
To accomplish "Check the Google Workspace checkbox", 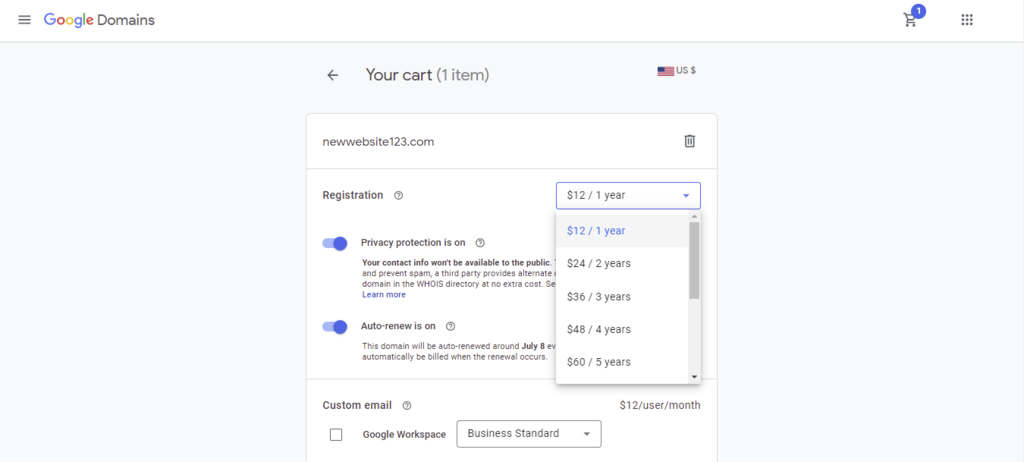I will [336, 434].
